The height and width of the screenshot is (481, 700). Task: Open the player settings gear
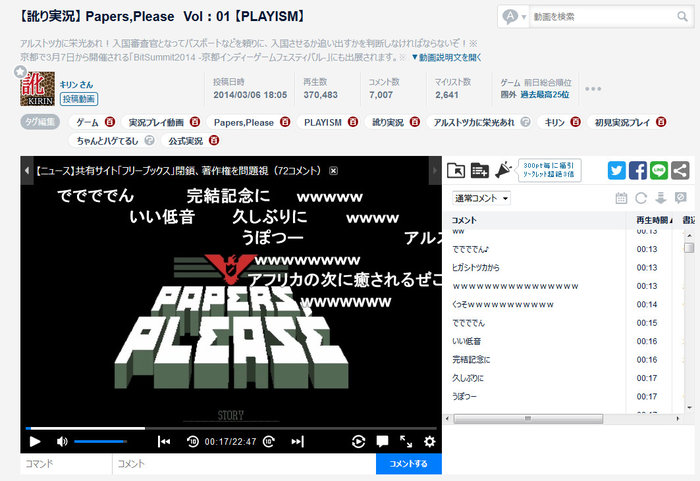pos(429,442)
